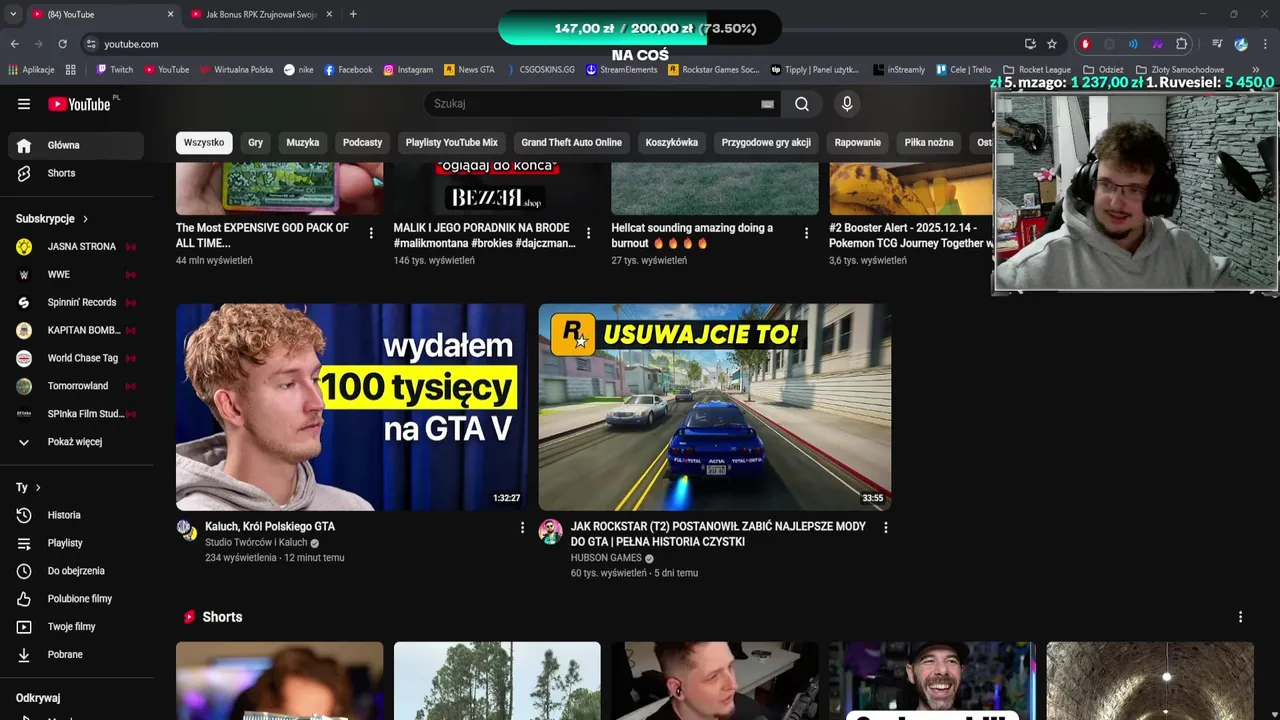
Task: Open options for Hellcat burnout video
Action: [x=806, y=233]
